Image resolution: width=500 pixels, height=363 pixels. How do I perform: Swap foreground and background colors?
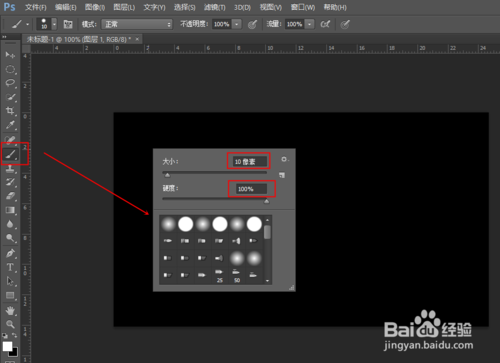pos(15,335)
